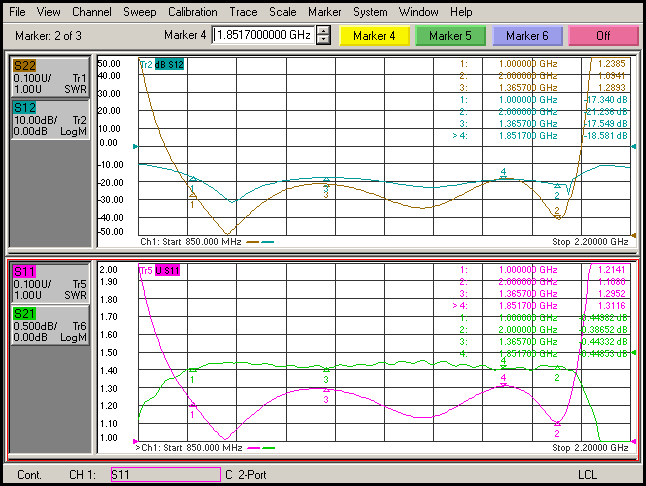Viewport: 646px width, 486px height.
Task: Select the S12 trace status box
Action: pyautogui.click(x=50, y=118)
